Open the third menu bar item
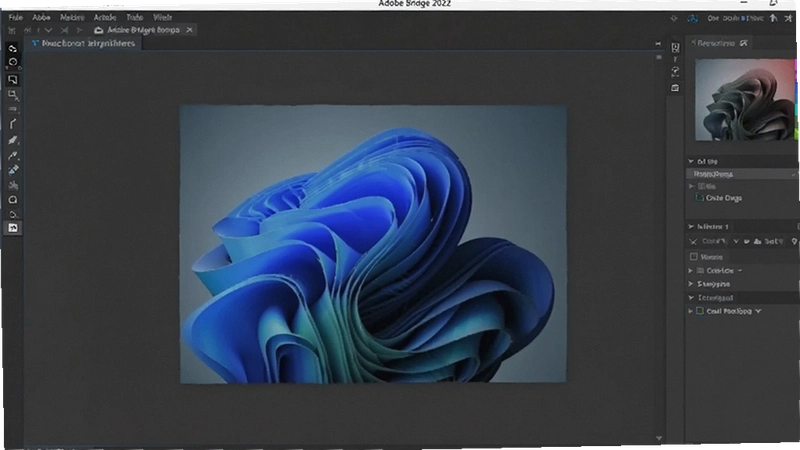800x450 pixels. [72, 17]
